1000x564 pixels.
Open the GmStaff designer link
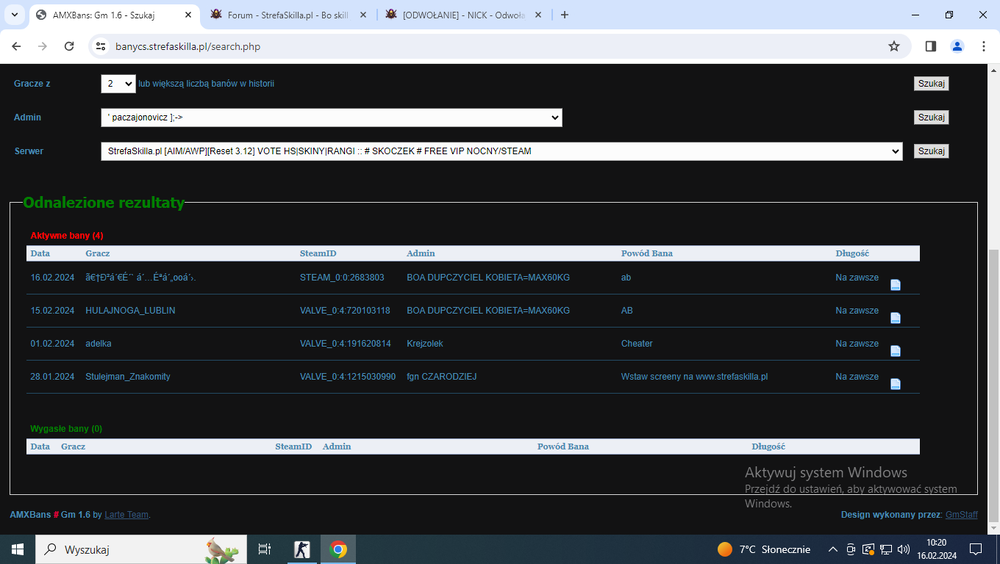961,515
